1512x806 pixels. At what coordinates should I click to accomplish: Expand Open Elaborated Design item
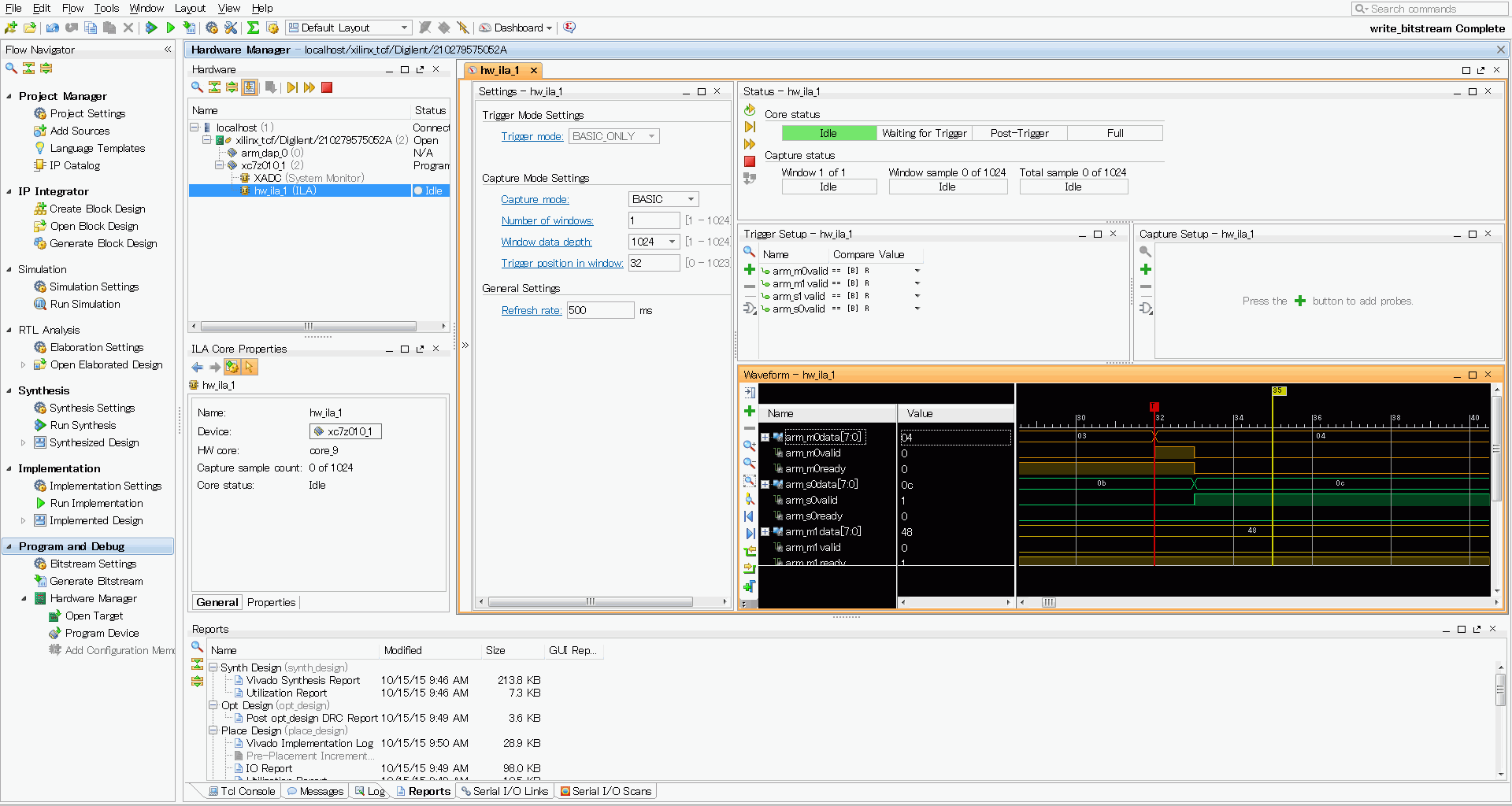[23, 364]
